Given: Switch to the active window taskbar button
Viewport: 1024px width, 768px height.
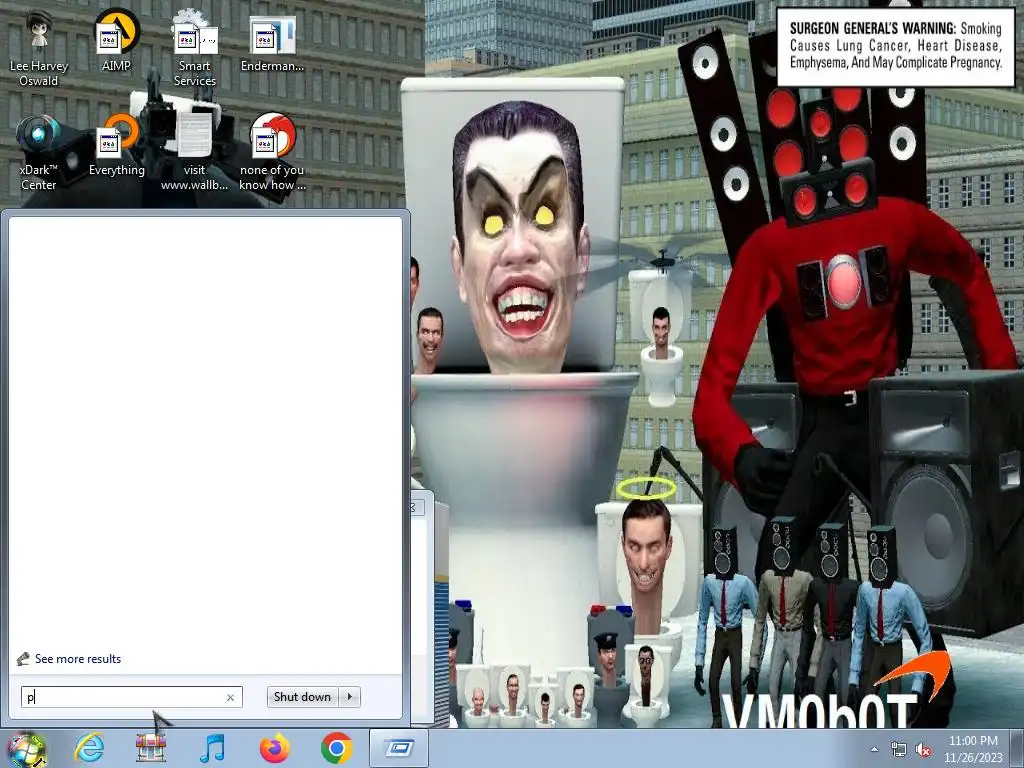Looking at the screenshot, I should [399, 748].
